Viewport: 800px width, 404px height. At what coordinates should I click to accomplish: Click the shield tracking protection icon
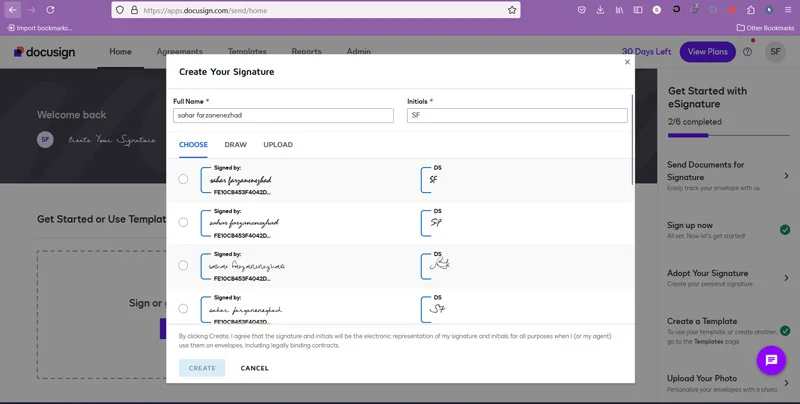click(x=120, y=10)
